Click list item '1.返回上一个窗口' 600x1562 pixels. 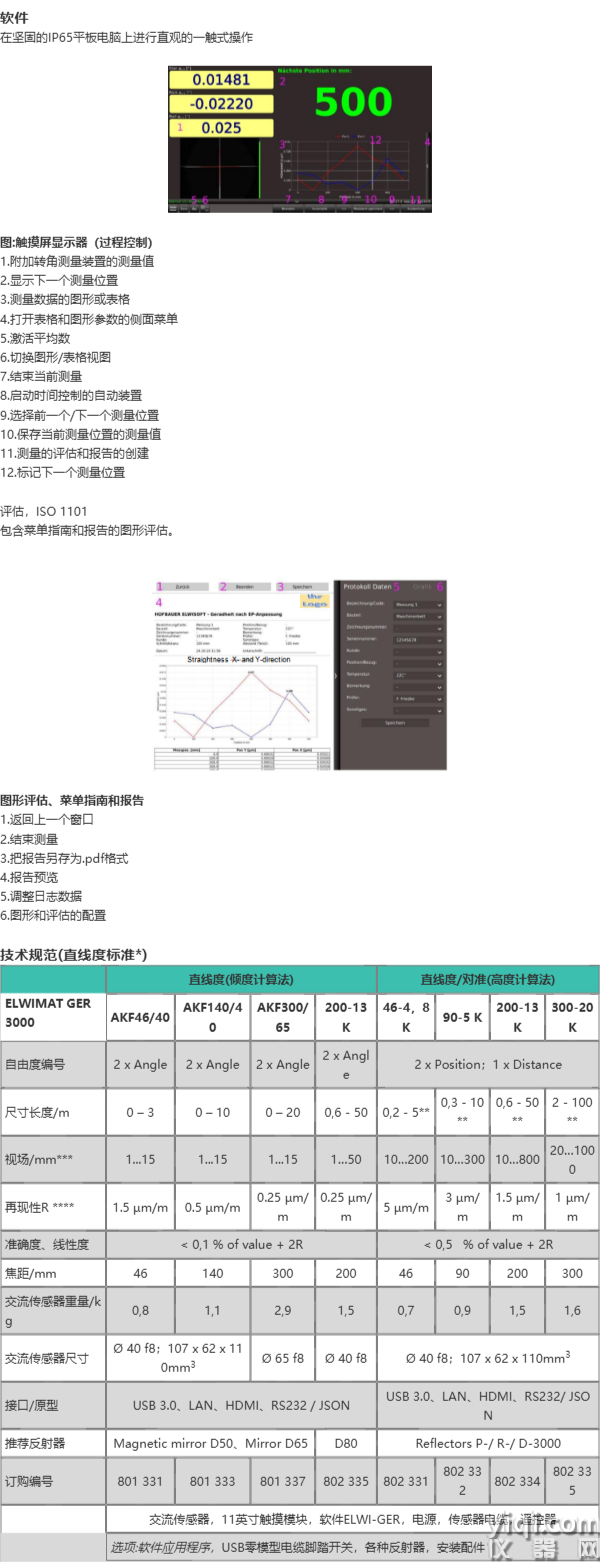pos(47,819)
